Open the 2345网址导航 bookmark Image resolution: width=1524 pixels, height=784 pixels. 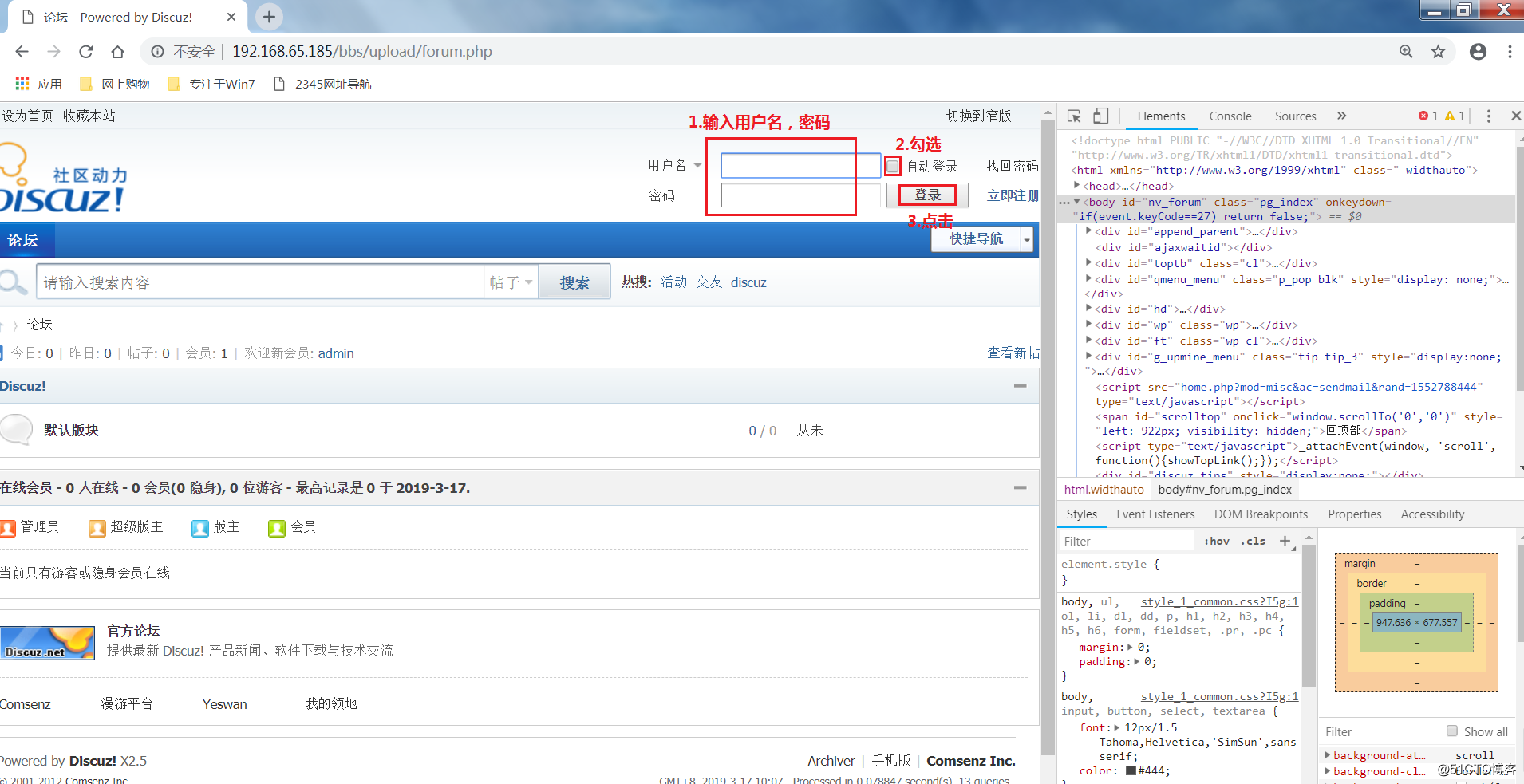pos(322,84)
